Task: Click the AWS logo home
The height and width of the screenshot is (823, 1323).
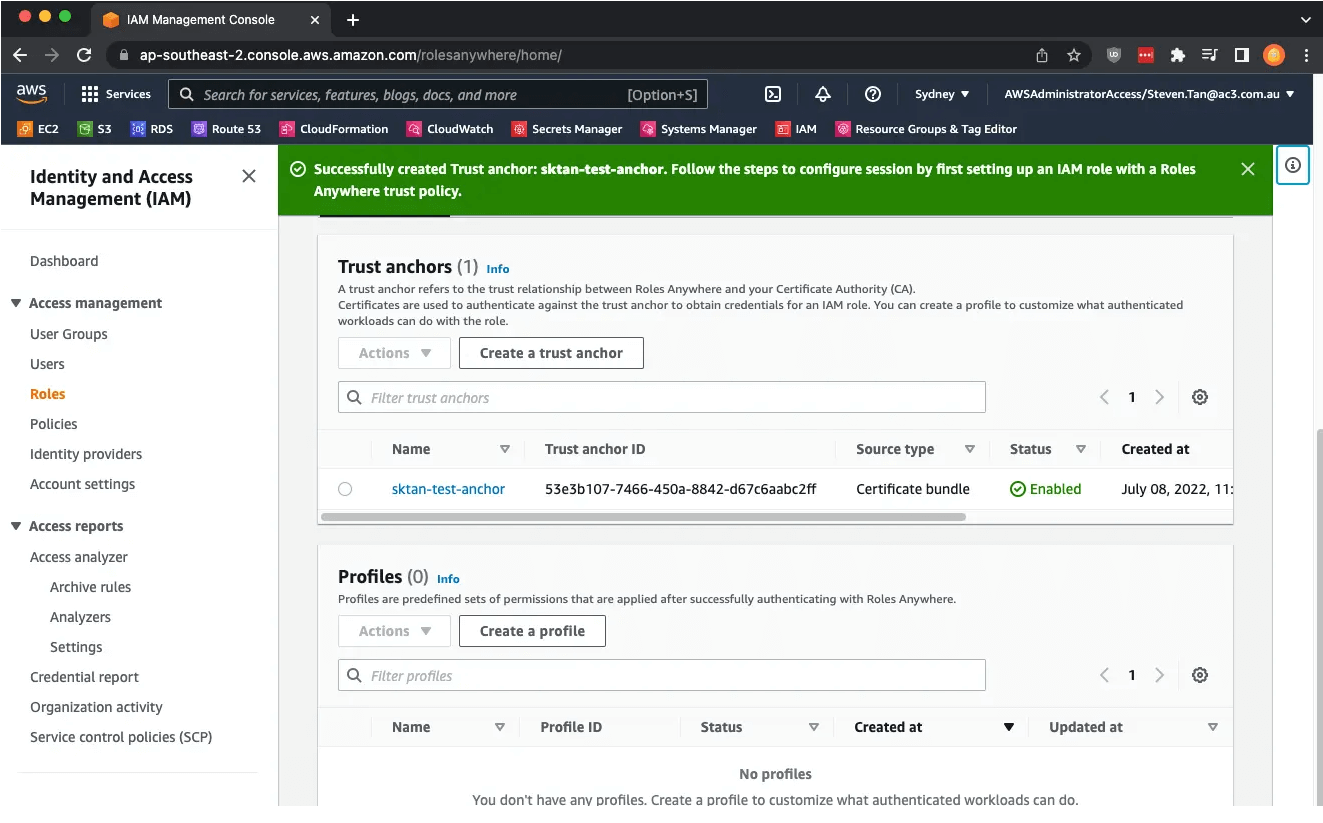Action: point(32,94)
